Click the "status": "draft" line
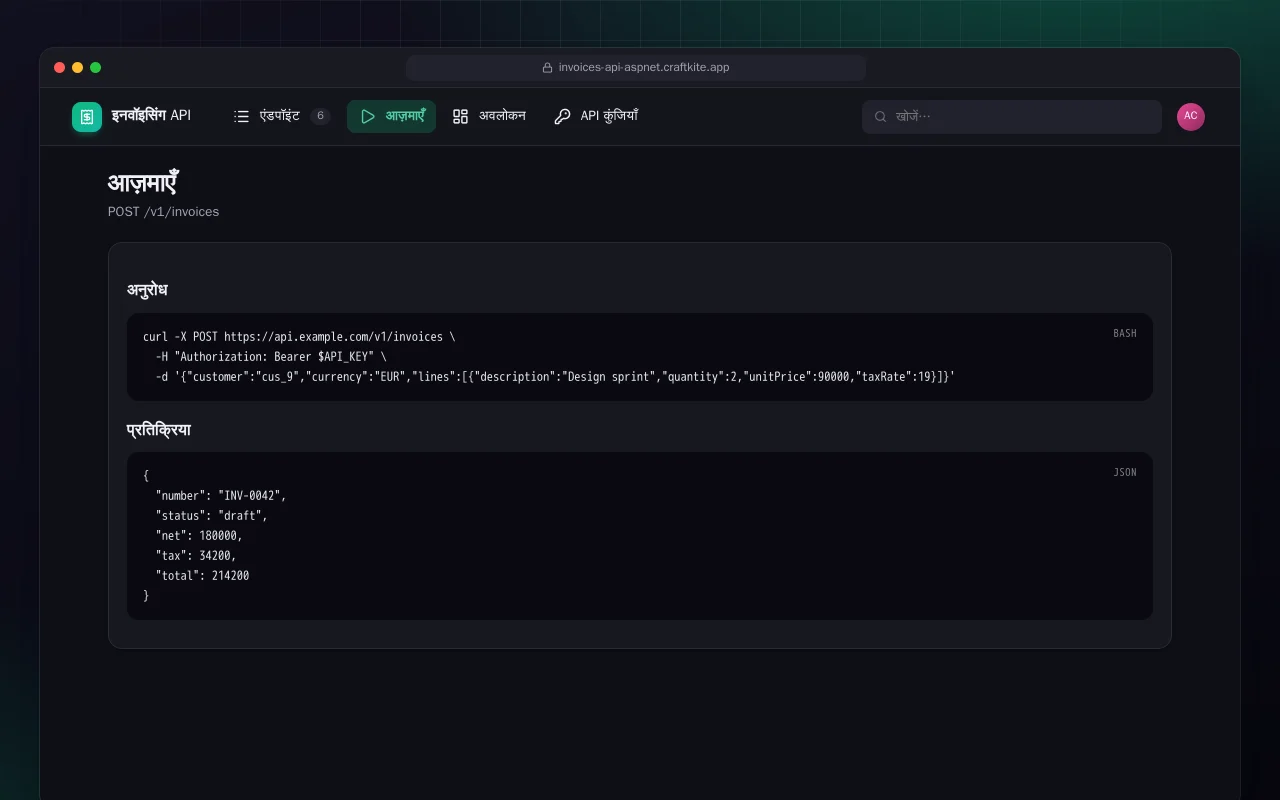Image resolution: width=1280 pixels, height=800 pixels. 212,516
